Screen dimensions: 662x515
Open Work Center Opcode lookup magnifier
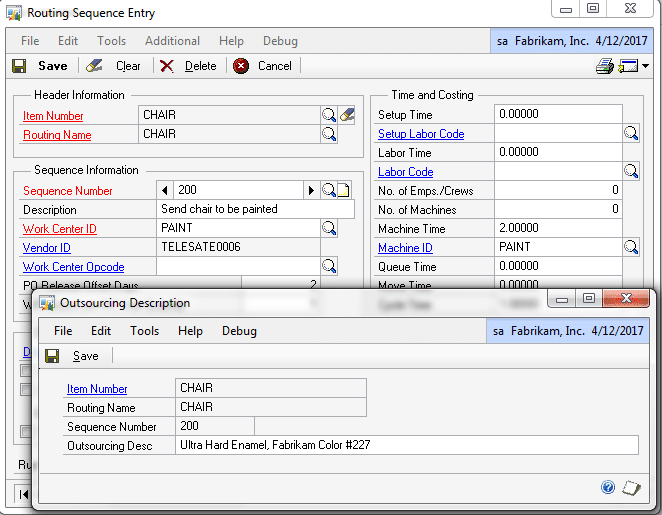[329, 266]
